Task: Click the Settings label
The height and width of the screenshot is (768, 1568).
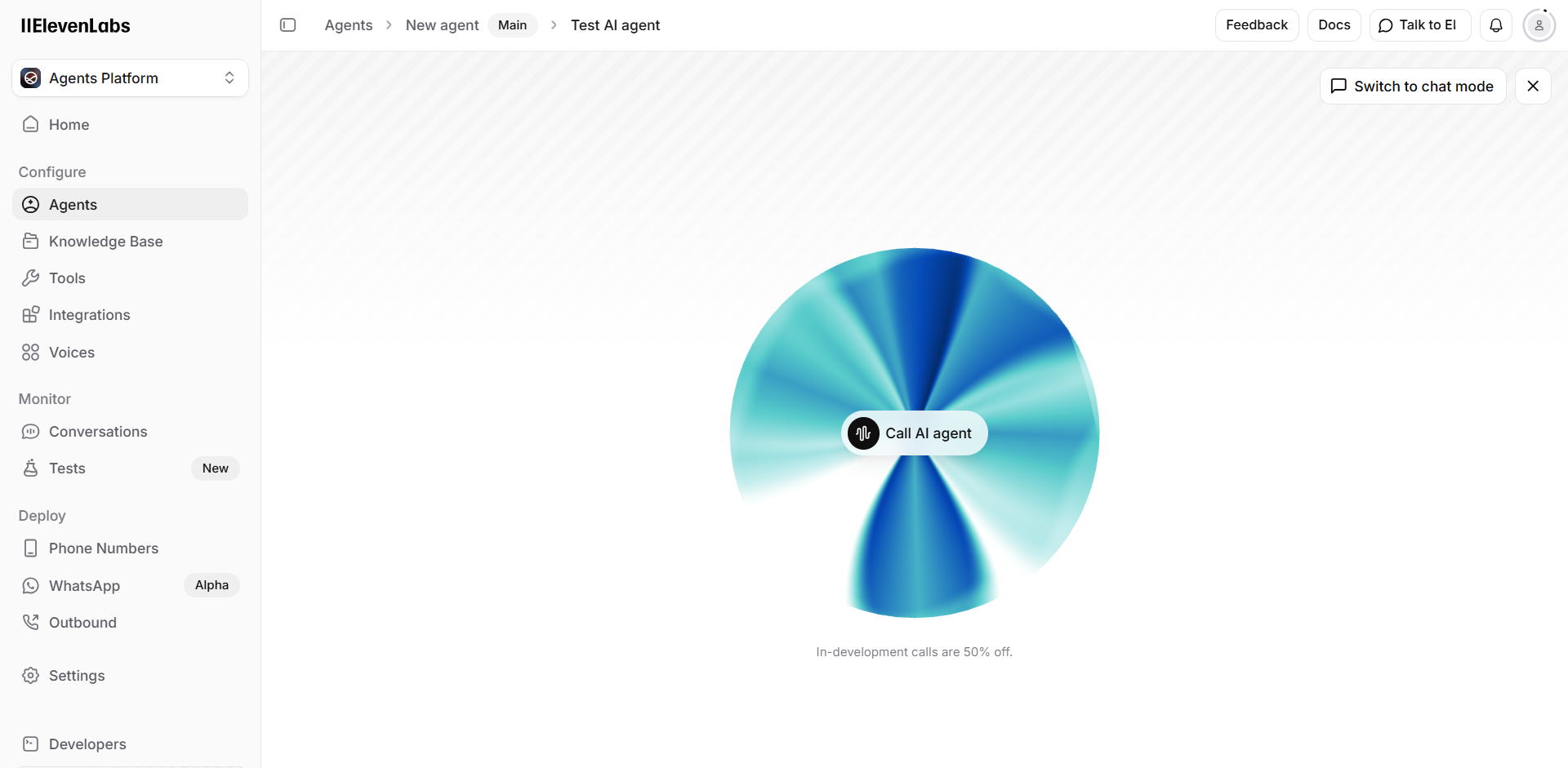Action: [77, 676]
